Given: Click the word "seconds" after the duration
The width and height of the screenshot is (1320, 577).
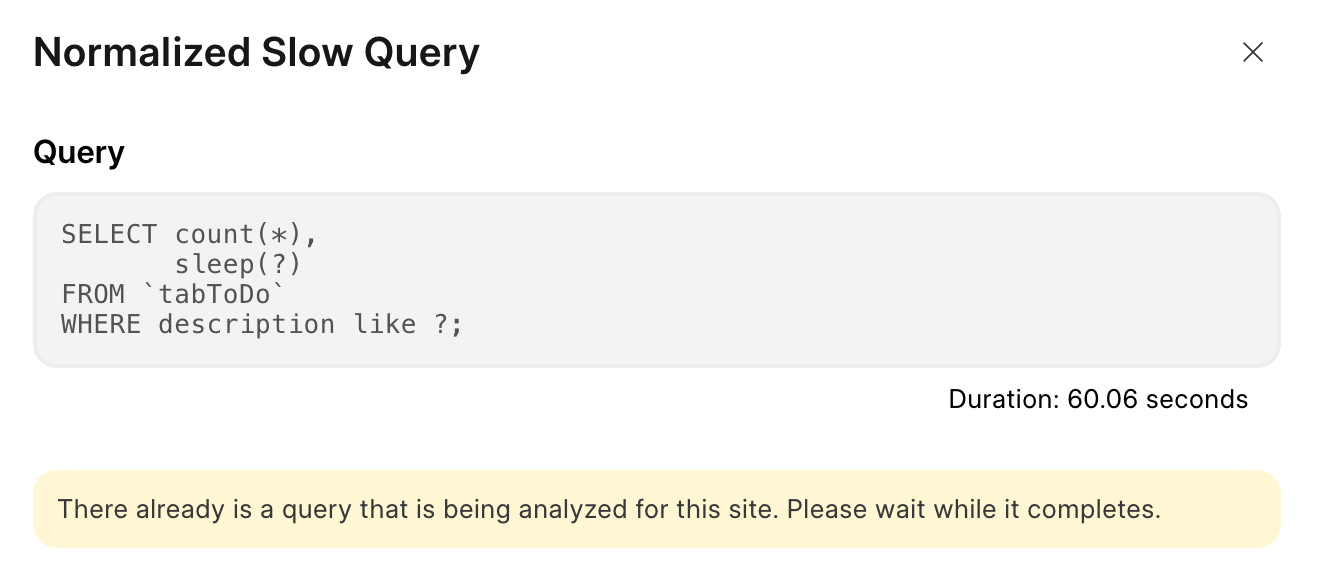Looking at the screenshot, I should click(x=1197, y=400).
